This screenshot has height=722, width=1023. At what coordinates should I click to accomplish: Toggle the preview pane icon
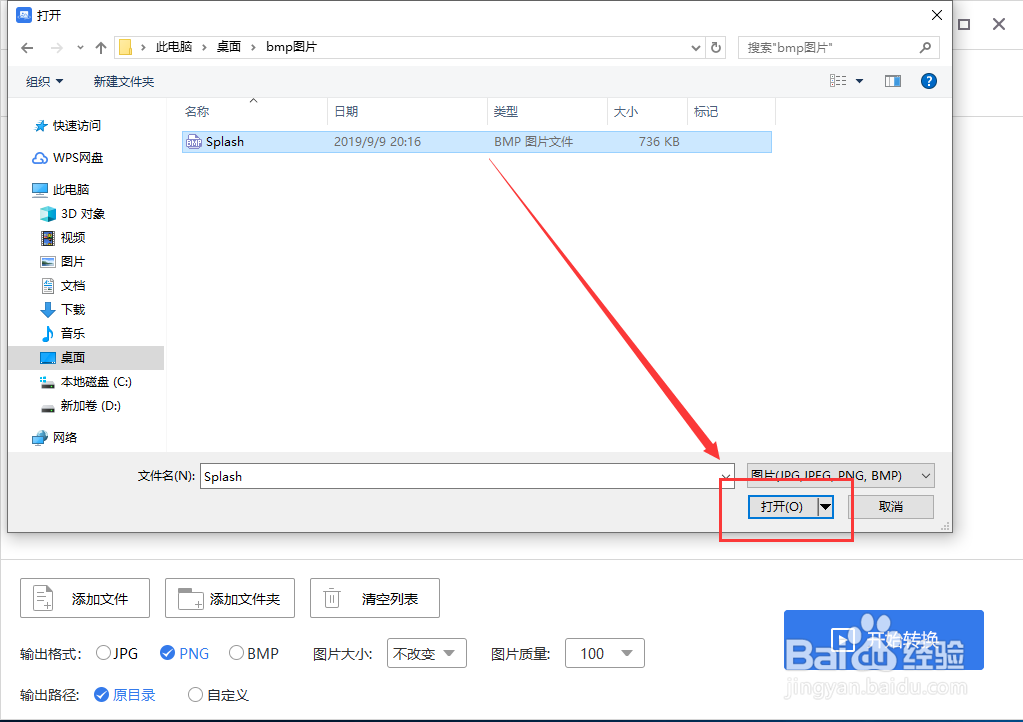tap(892, 81)
